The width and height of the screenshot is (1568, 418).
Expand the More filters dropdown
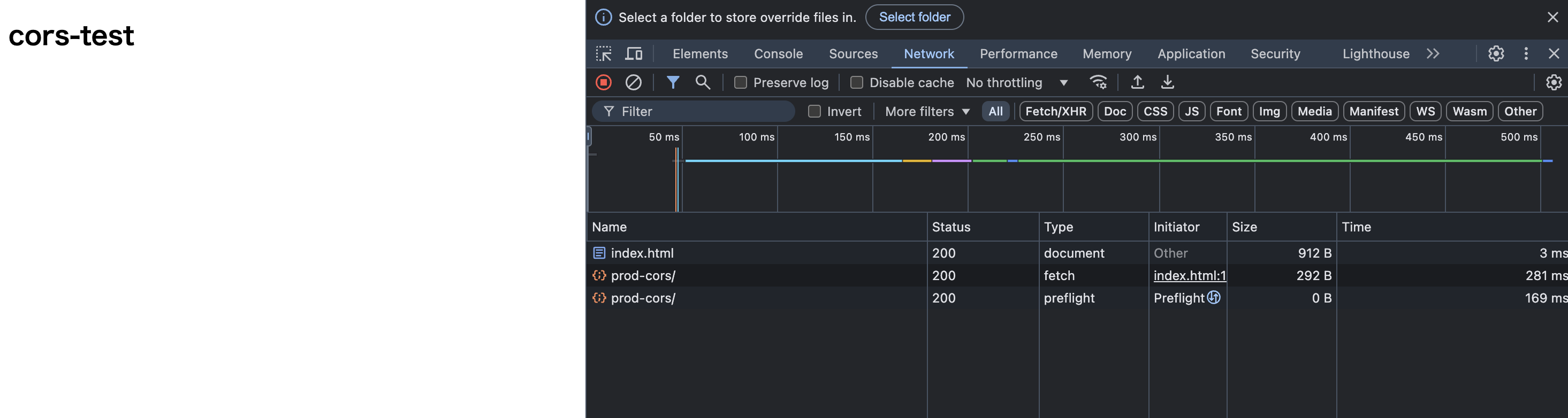coord(927,112)
